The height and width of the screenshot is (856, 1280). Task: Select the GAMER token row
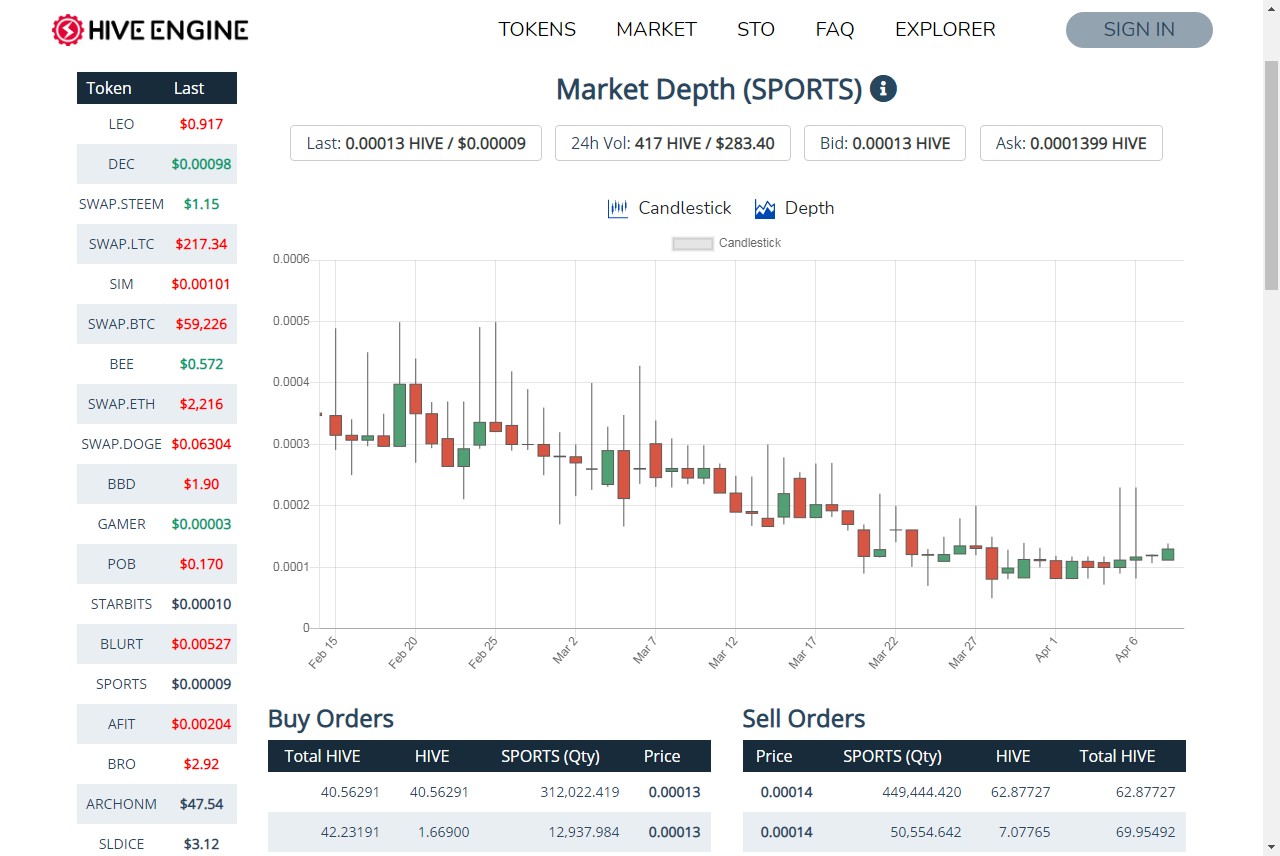click(157, 524)
